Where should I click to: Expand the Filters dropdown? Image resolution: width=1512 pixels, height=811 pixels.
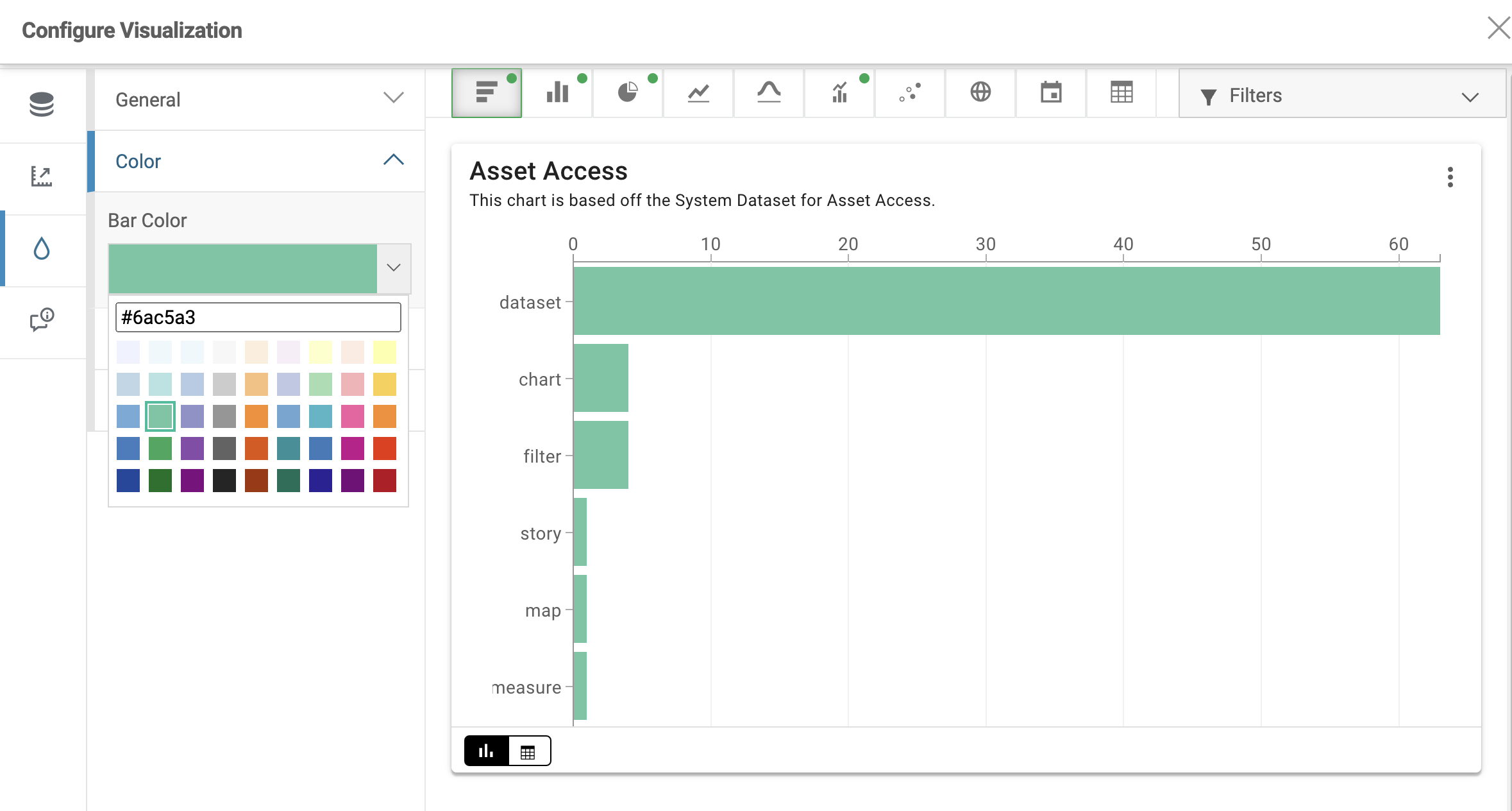(1341, 96)
